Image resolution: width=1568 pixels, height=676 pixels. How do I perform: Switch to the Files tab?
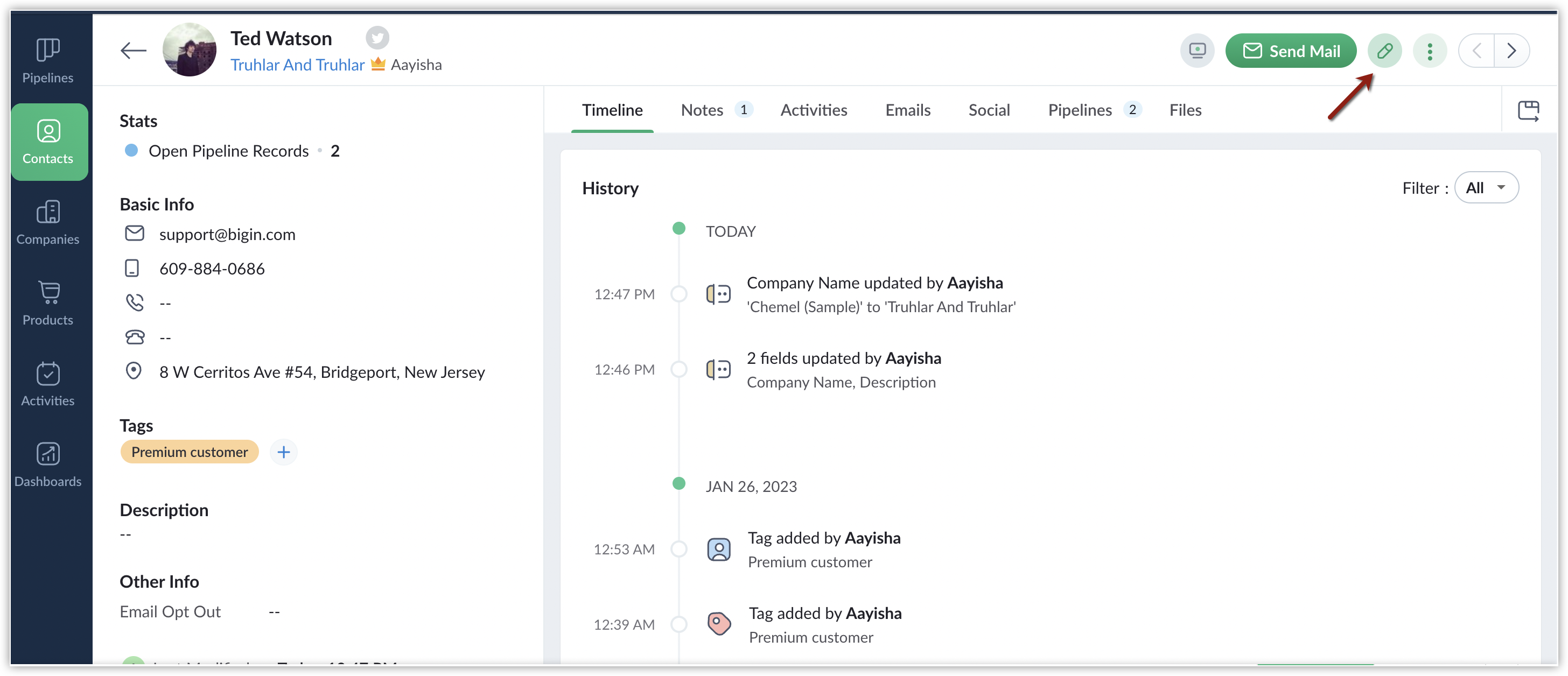click(1185, 110)
